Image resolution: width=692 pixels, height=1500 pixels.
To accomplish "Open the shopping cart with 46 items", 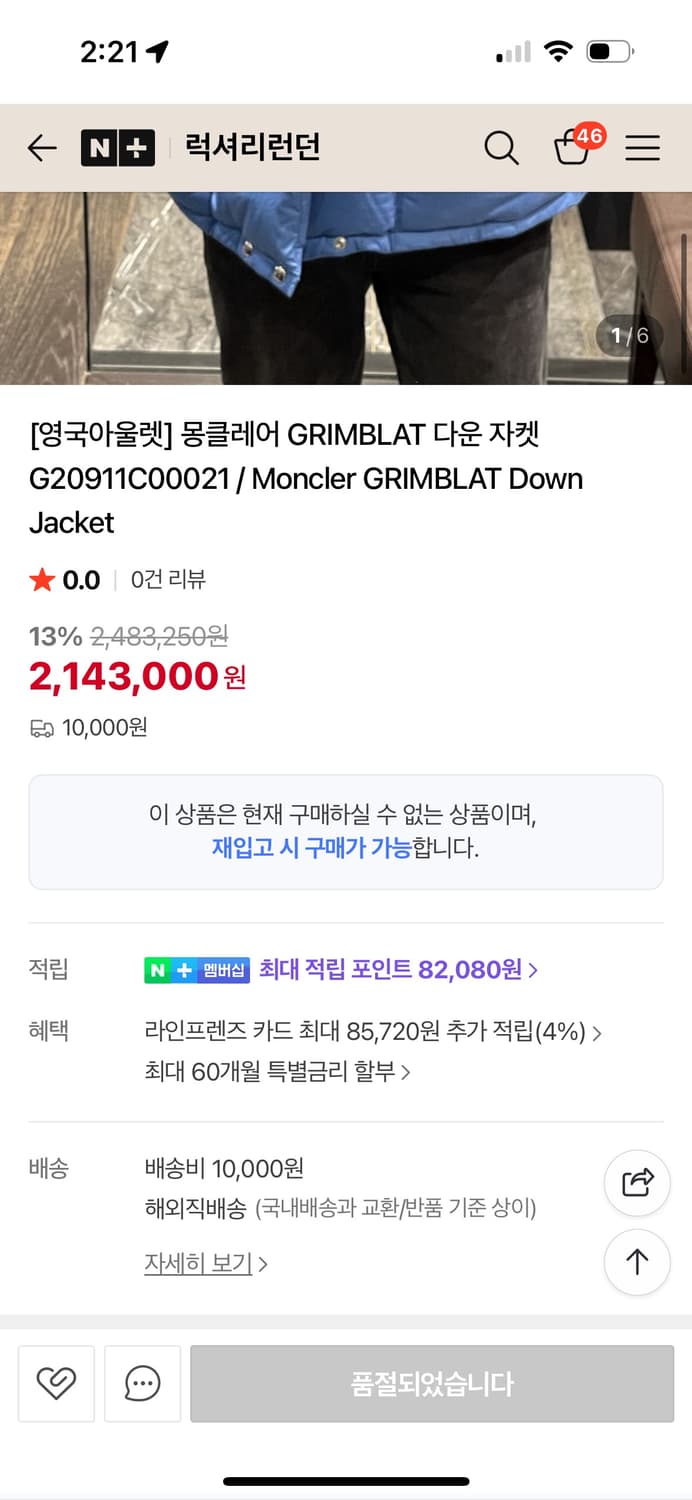I will click(575, 150).
